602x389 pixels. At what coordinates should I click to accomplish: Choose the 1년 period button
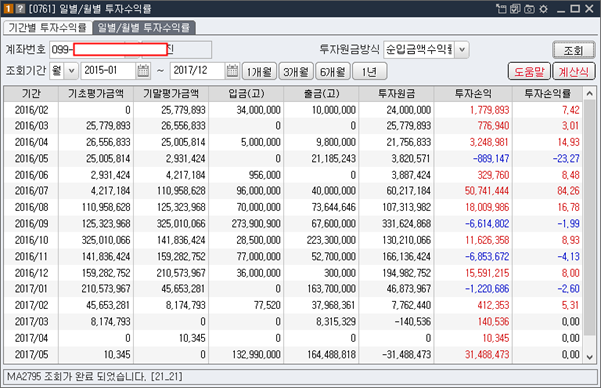(369, 71)
